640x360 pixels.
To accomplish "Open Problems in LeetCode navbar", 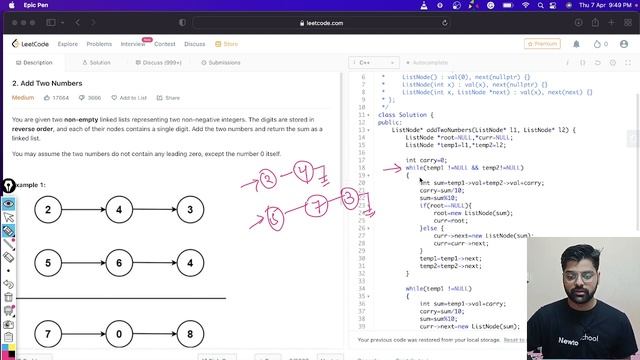I will point(99,44).
